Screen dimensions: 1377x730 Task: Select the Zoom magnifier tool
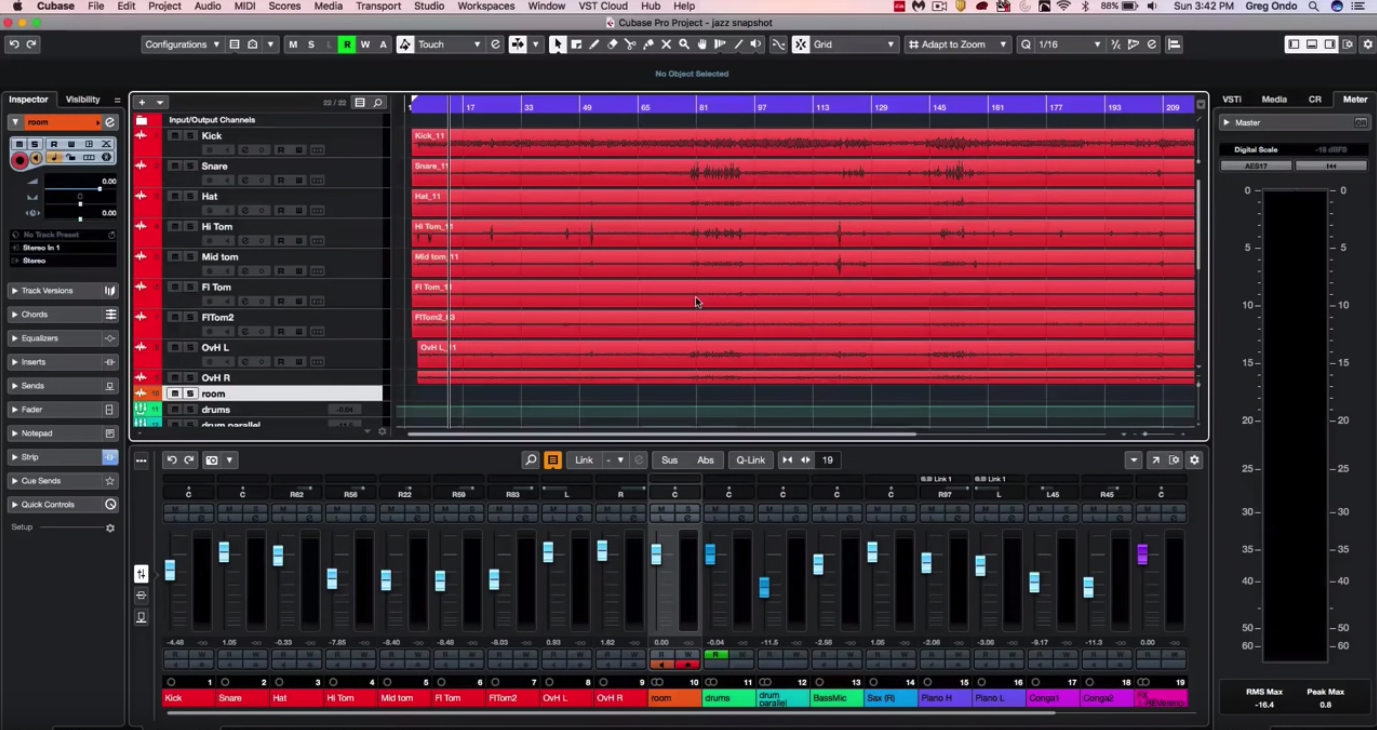[x=684, y=44]
